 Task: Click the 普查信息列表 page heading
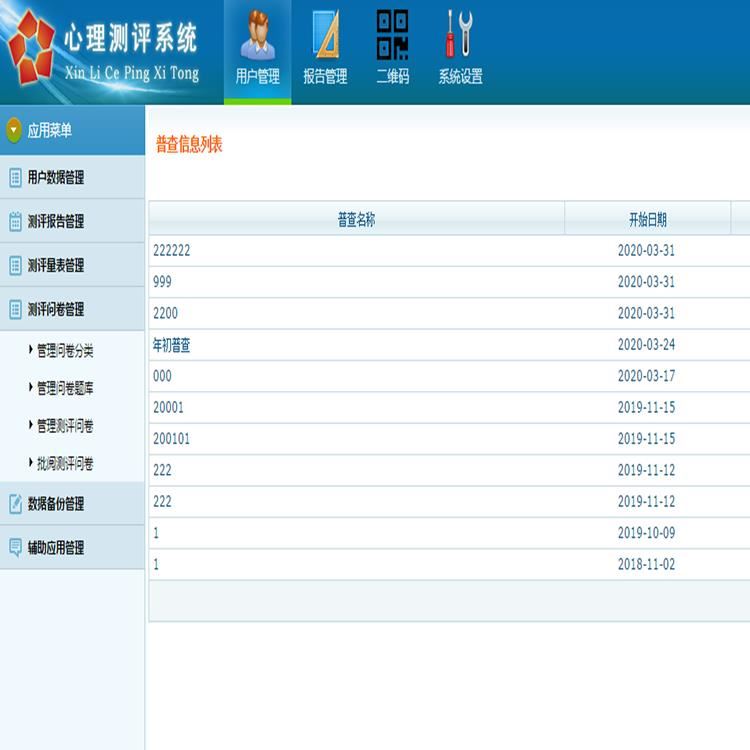click(189, 144)
